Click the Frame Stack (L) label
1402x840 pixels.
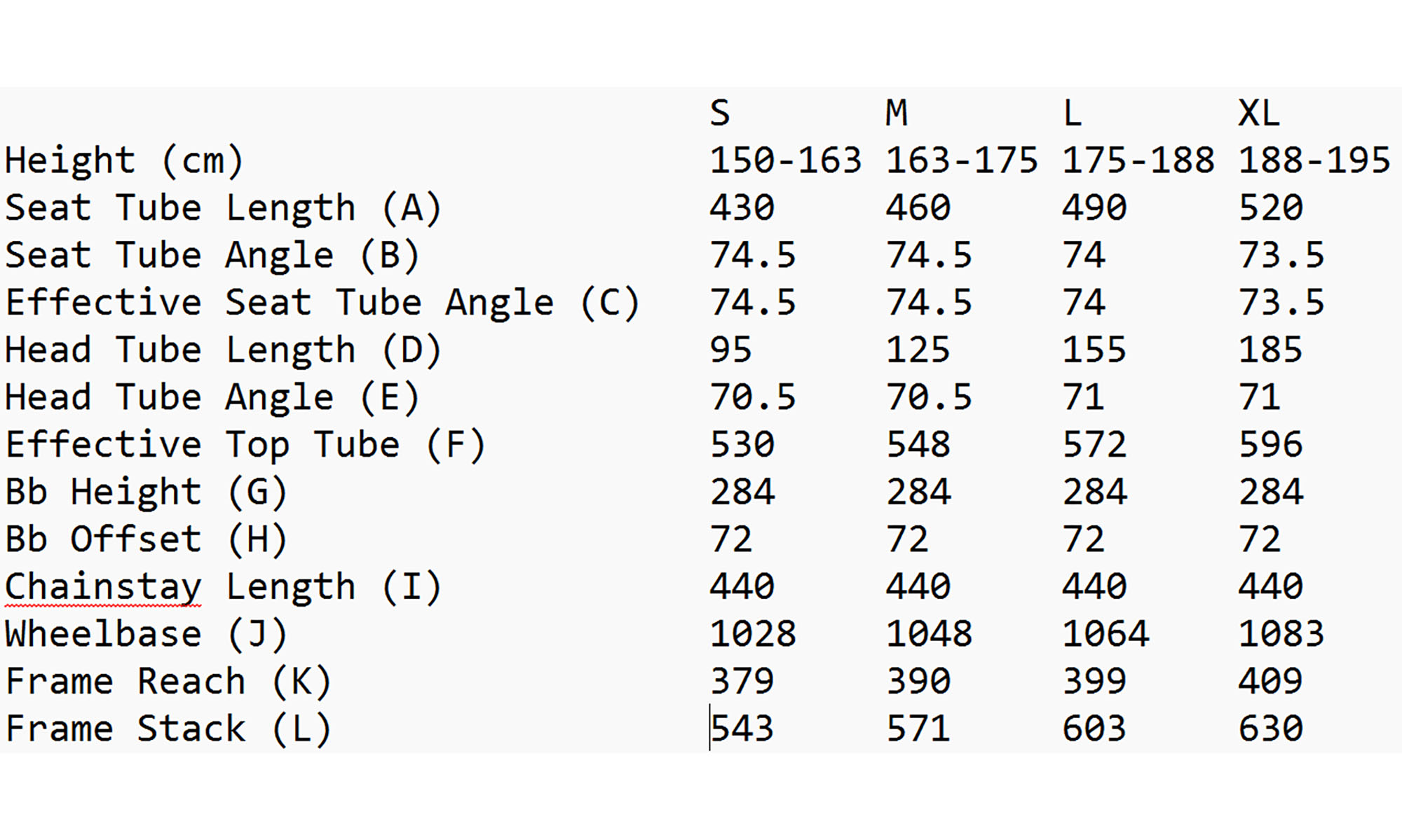point(168,729)
